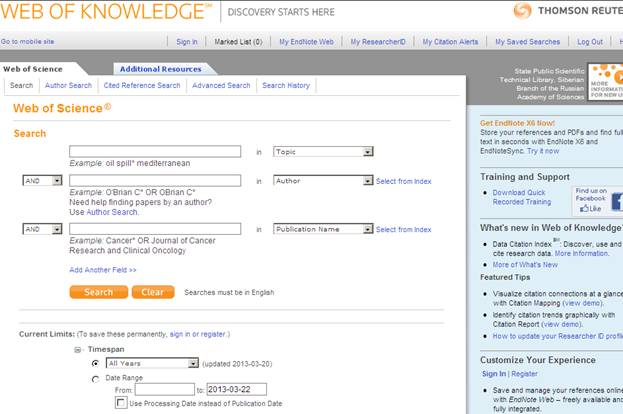Screen dimensions: 623x414
Task: Enable Use Processing Date checkbox
Action: point(121,402)
